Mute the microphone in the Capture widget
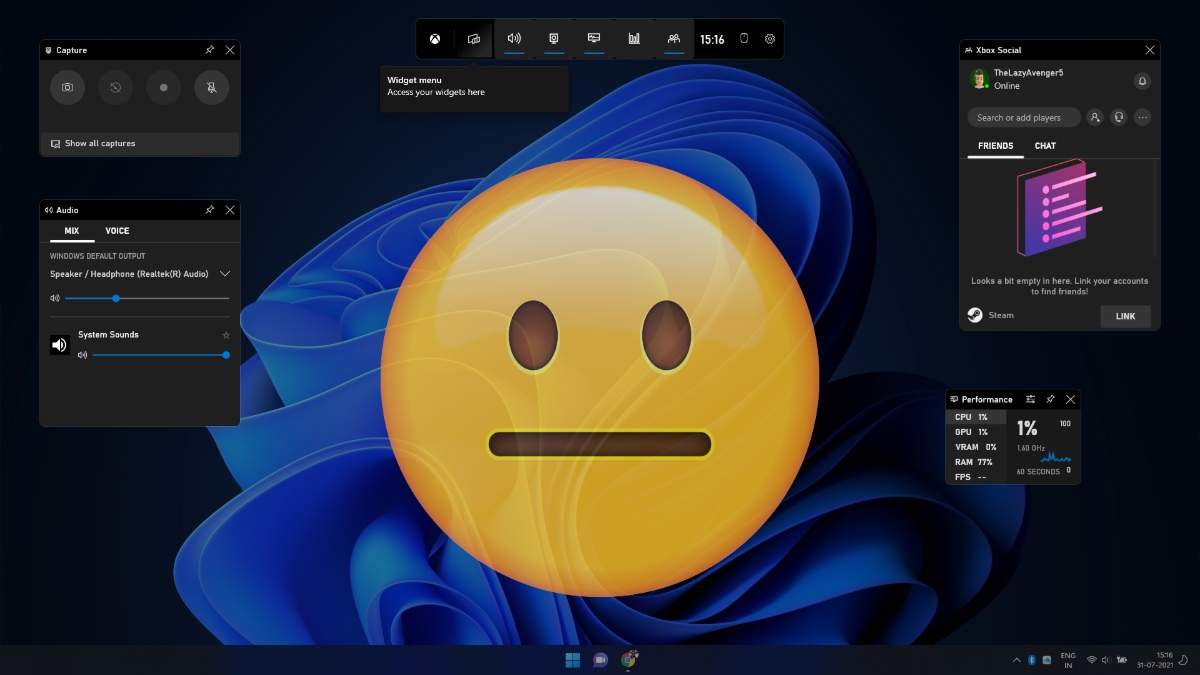Viewport: 1200px width, 675px height. (x=211, y=87)
